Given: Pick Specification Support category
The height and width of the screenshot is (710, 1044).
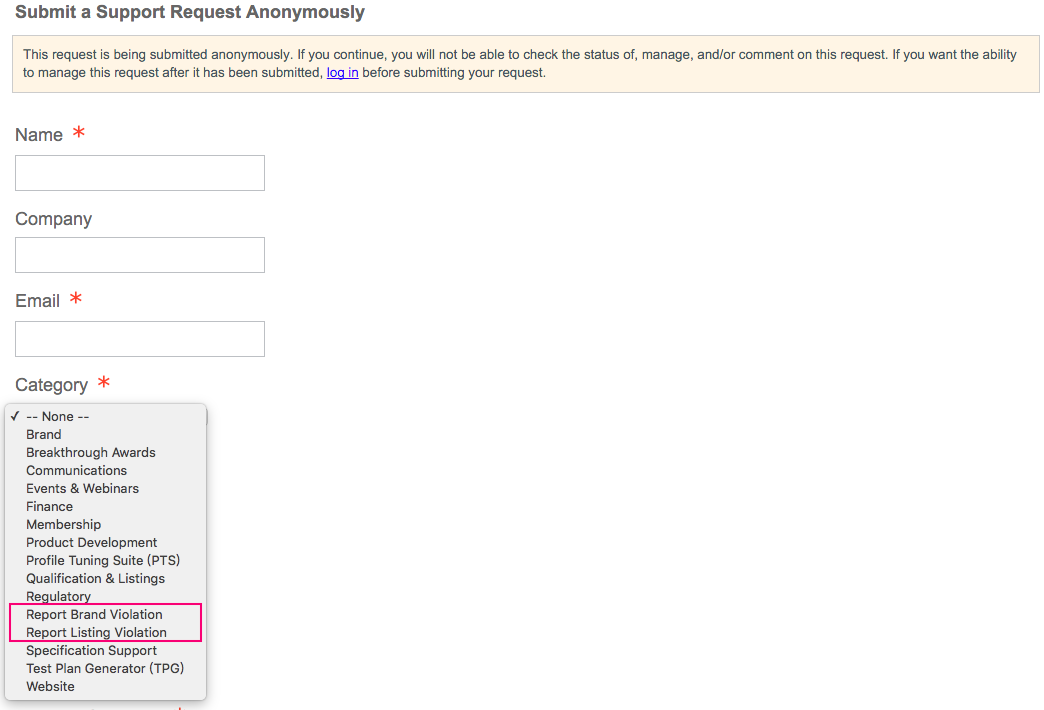Looking at the screenshot, I should point(92,650).
